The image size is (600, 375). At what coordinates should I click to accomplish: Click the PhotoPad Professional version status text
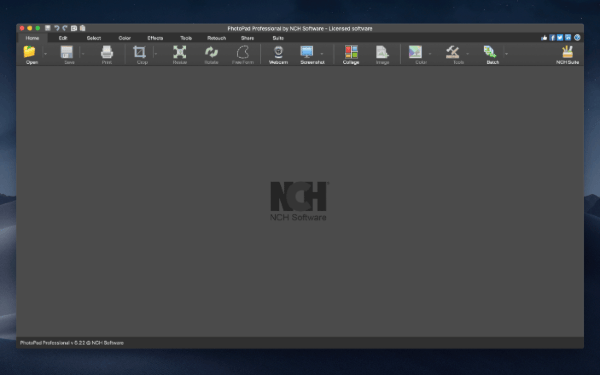click(x=72, y=343)
